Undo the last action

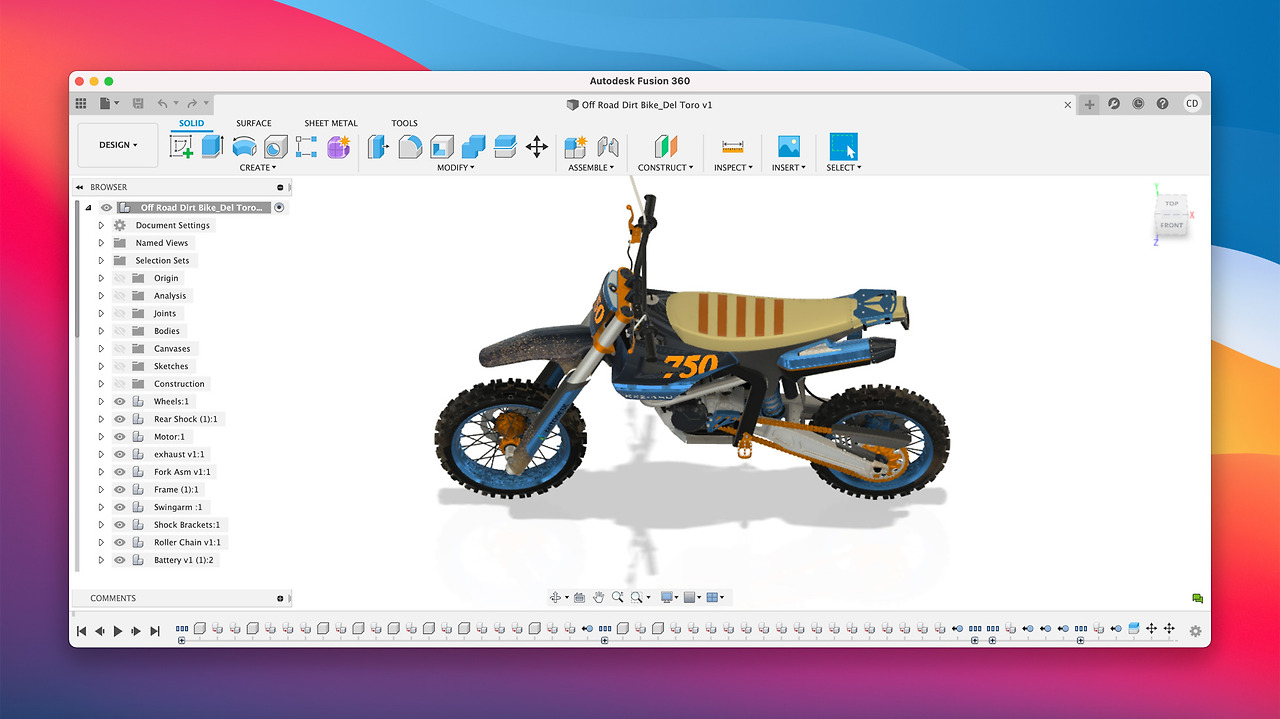pyautogui.click(x=162, y=103)
